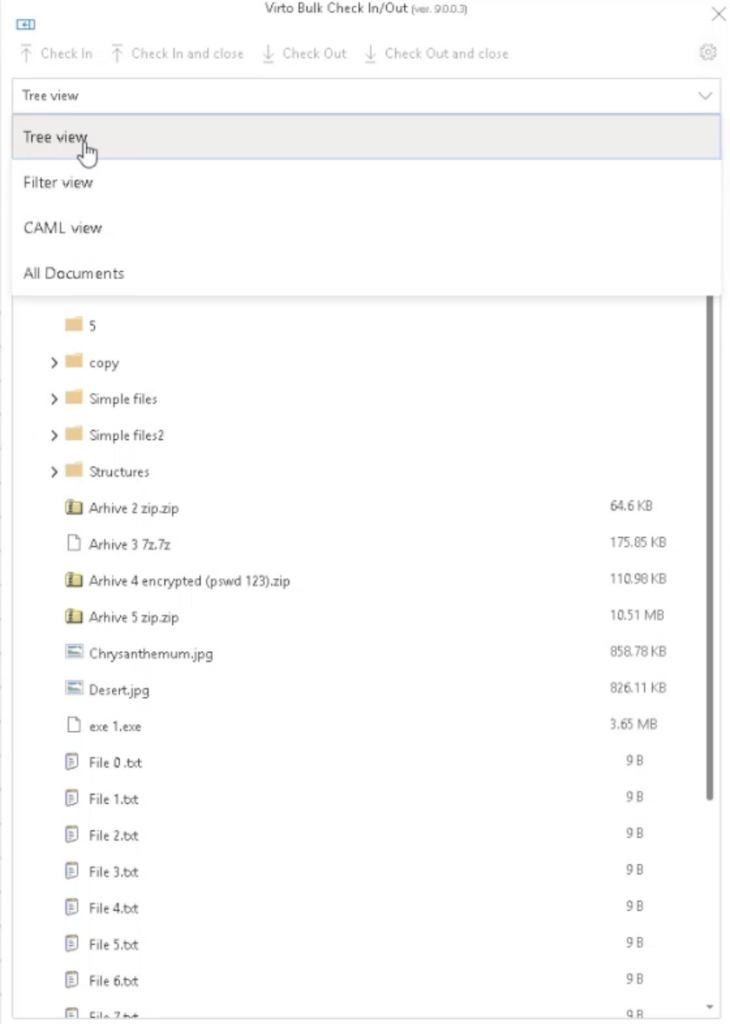Expand the Structures folder chevron
The height and width of the screenshot is (1024, 730).
(x=54, y=472)
